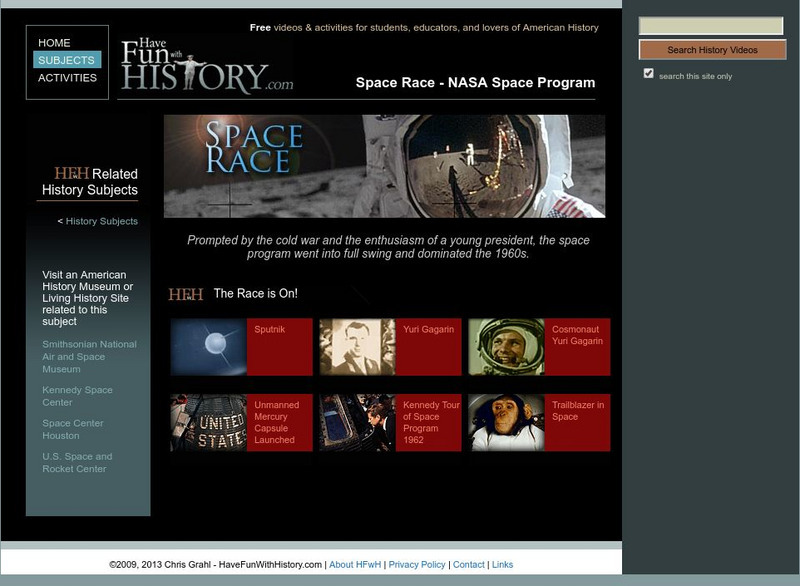Visit the Space Center Houston link
Viewport: 800px width, 586px height.
point(73,429)
